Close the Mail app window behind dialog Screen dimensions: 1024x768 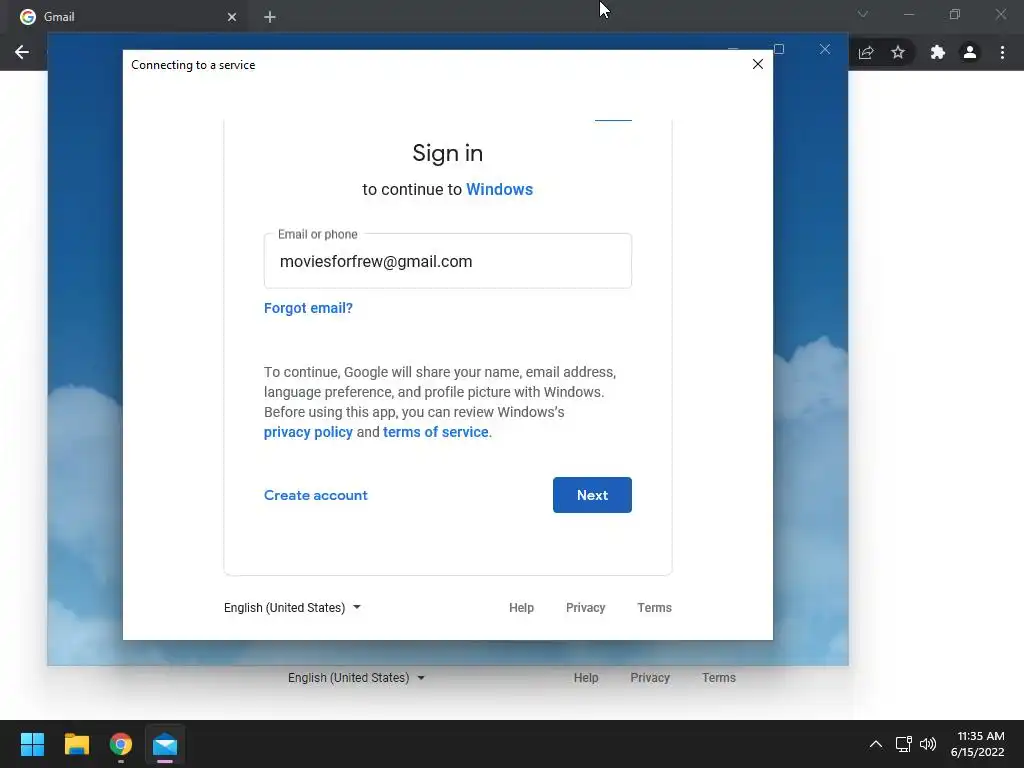[x=825, y=49]
